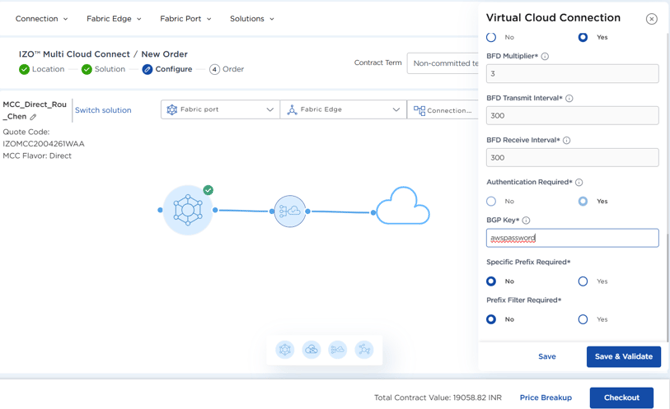Select No for Prefix Filter Required
Image resolution: width=670 pixels, height=409 pixels.
[491, 319]
